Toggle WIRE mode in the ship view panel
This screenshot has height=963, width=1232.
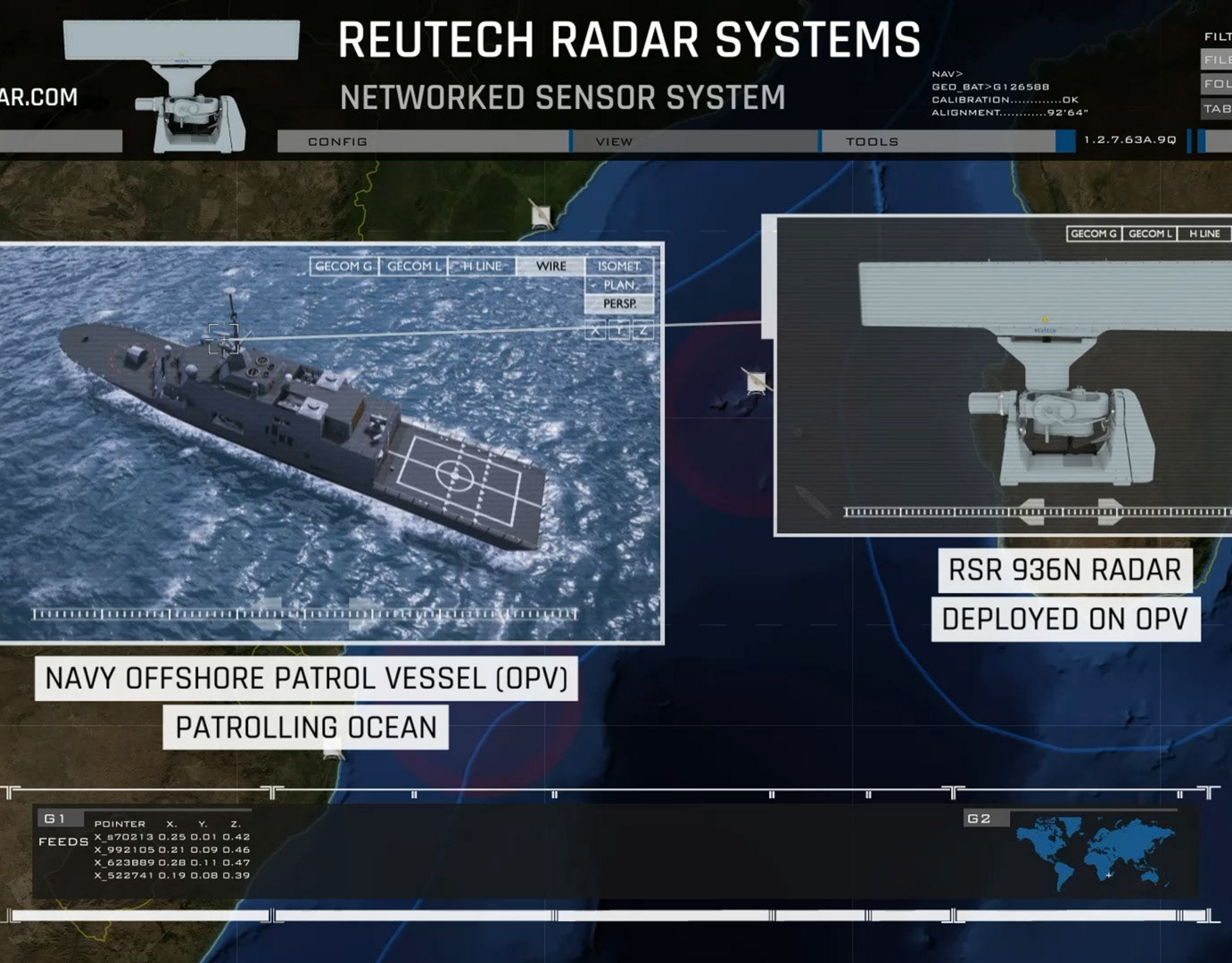pos(550,266)
